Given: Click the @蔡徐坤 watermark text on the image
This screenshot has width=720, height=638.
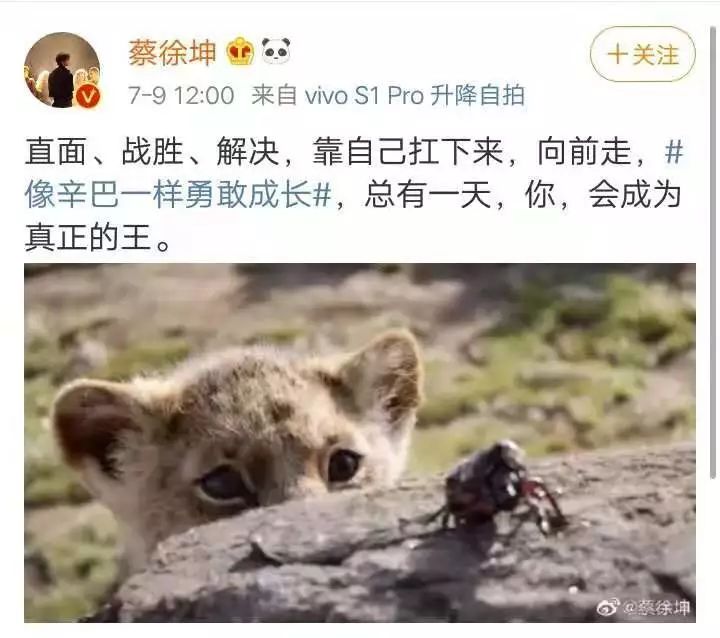Looking at the screenshot, I should [656, 608].
